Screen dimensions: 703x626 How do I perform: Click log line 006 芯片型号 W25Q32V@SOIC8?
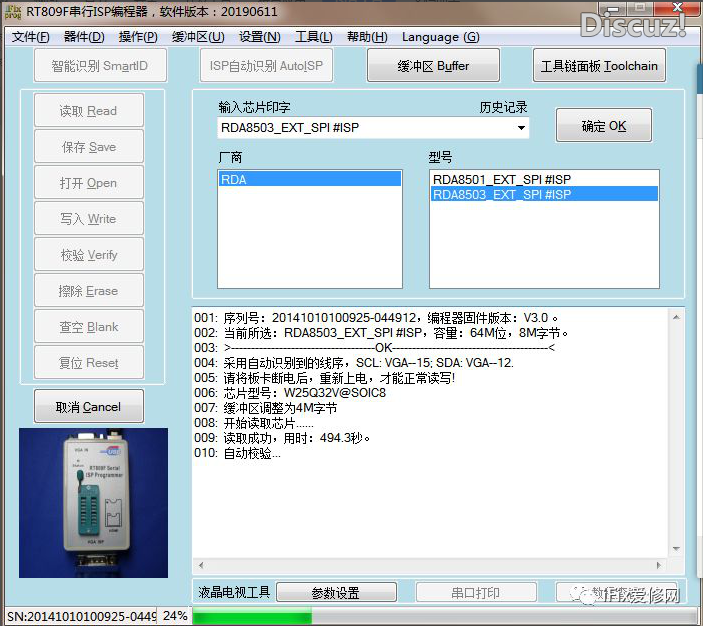point(290,393)
